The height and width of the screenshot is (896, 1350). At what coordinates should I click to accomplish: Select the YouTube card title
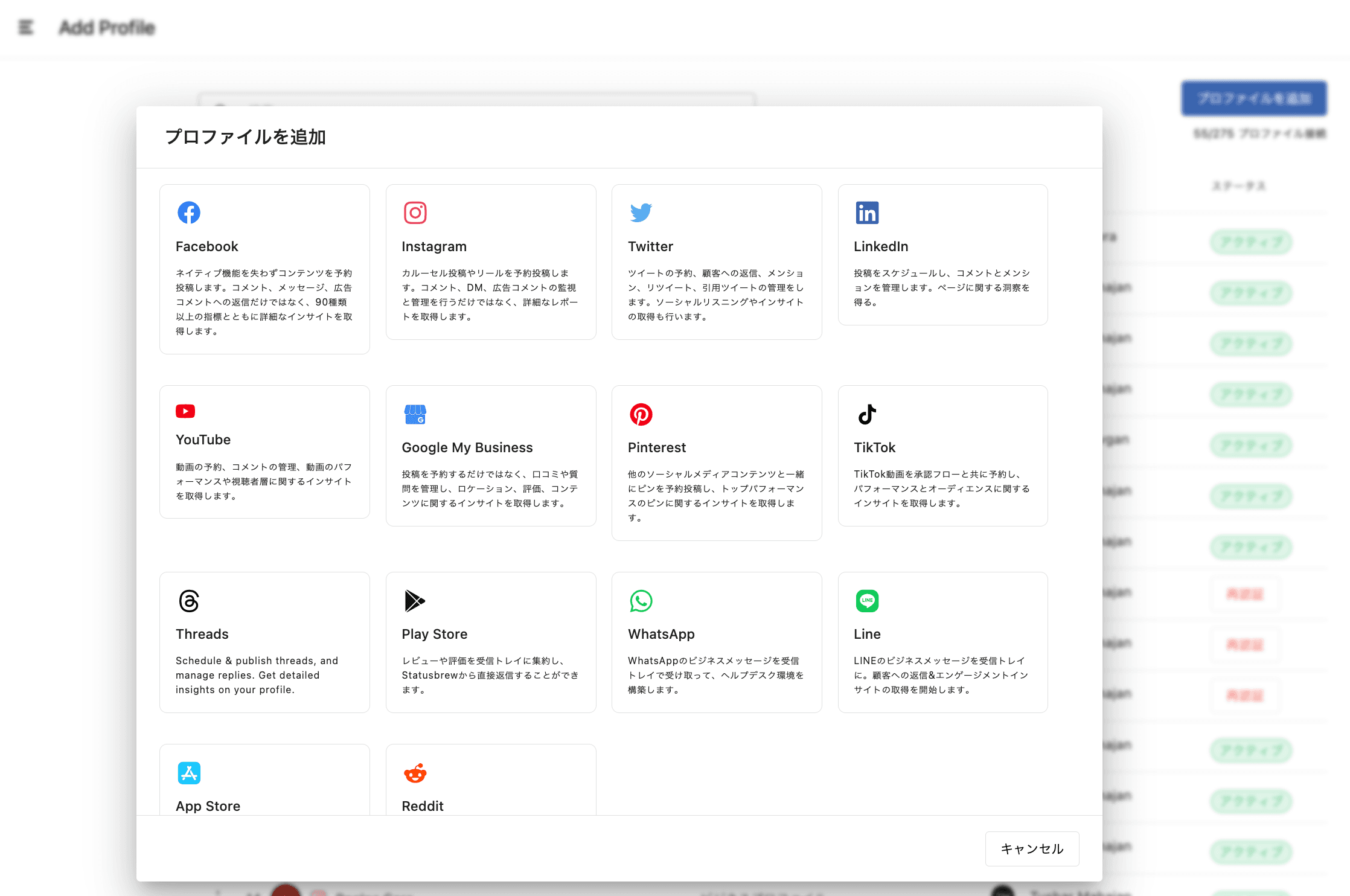[203, 440]
